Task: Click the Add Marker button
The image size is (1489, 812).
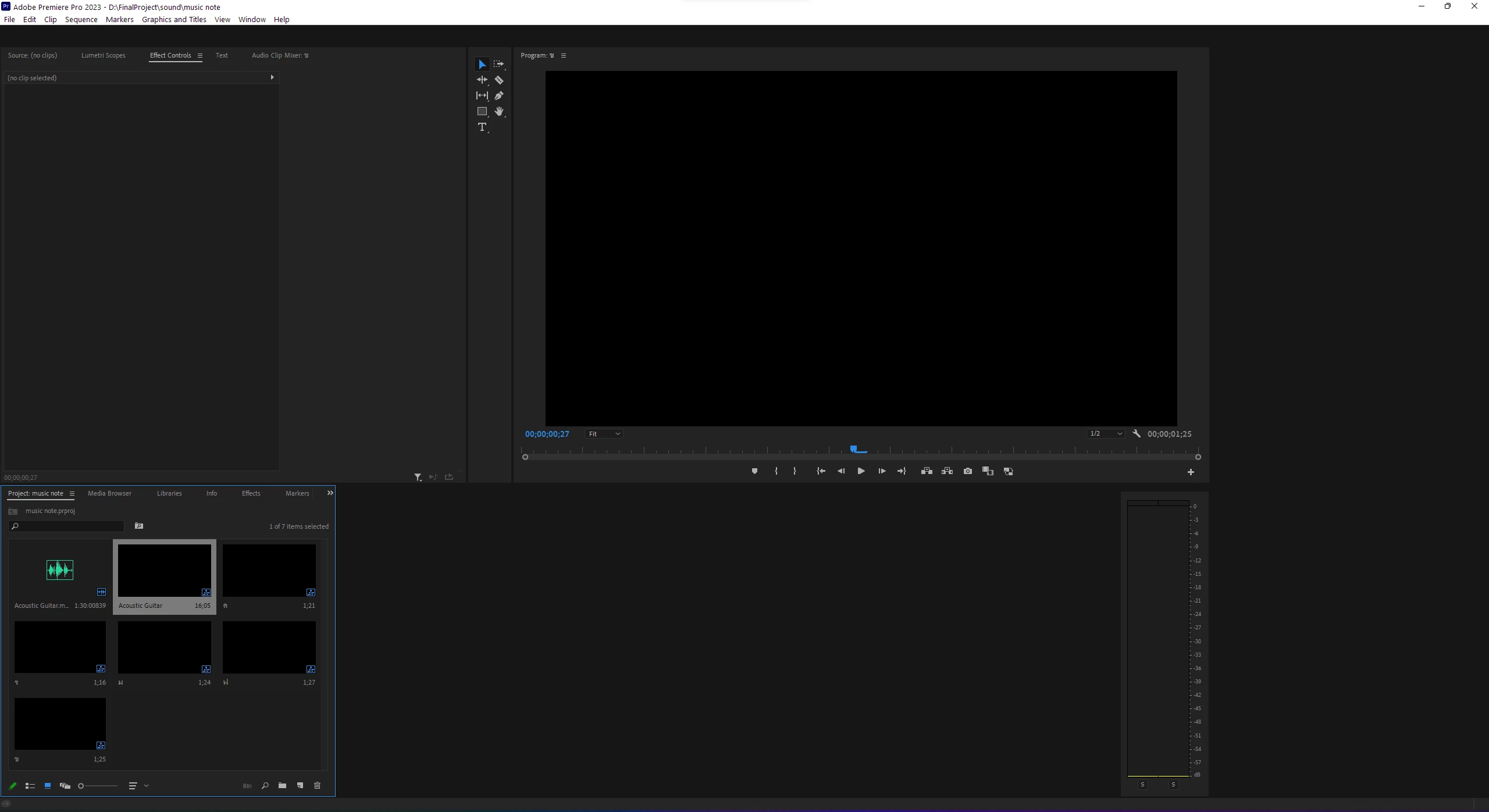Action: pos(754,472)
